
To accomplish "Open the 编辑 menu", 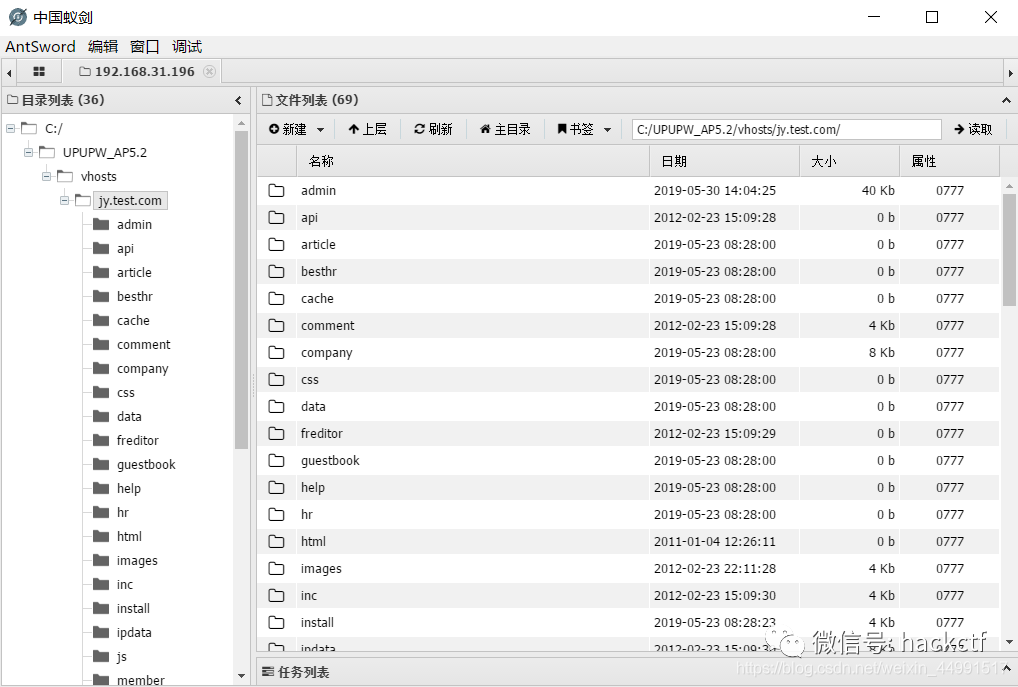I will coord(103,47).
